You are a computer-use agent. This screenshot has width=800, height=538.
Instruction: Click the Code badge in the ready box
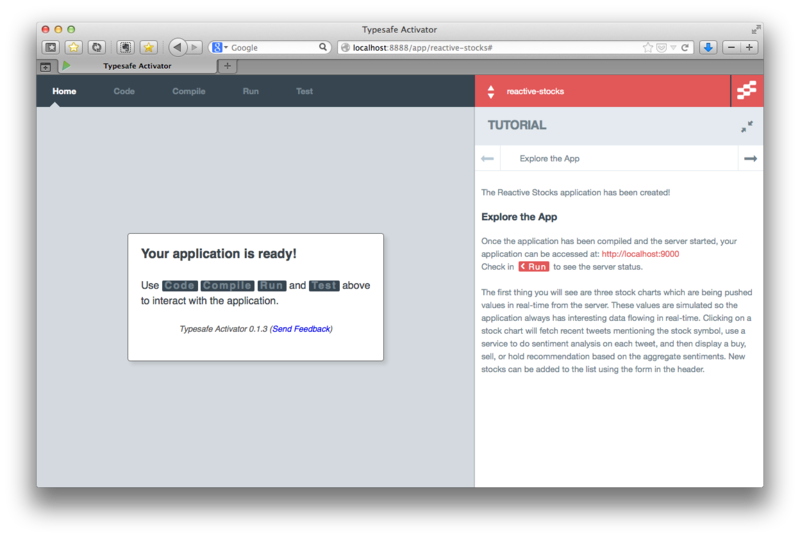point(180,285)
